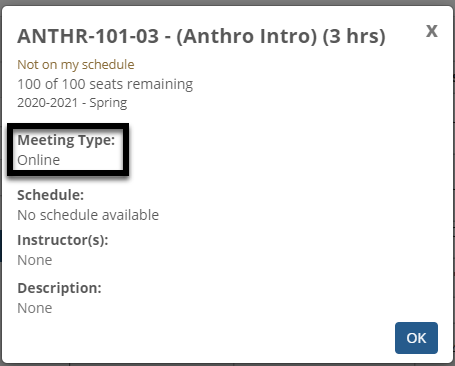Click the Not on my schedule status
This screenshot has height=366, width=455.
coord(76,65)
